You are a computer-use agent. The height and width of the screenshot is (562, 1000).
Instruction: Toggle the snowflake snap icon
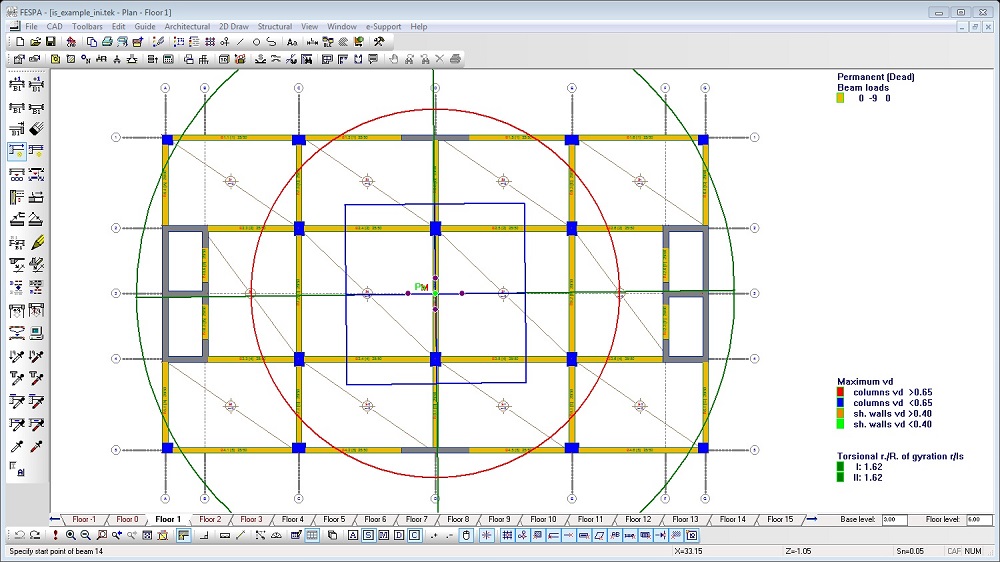(x=487, y=535)
